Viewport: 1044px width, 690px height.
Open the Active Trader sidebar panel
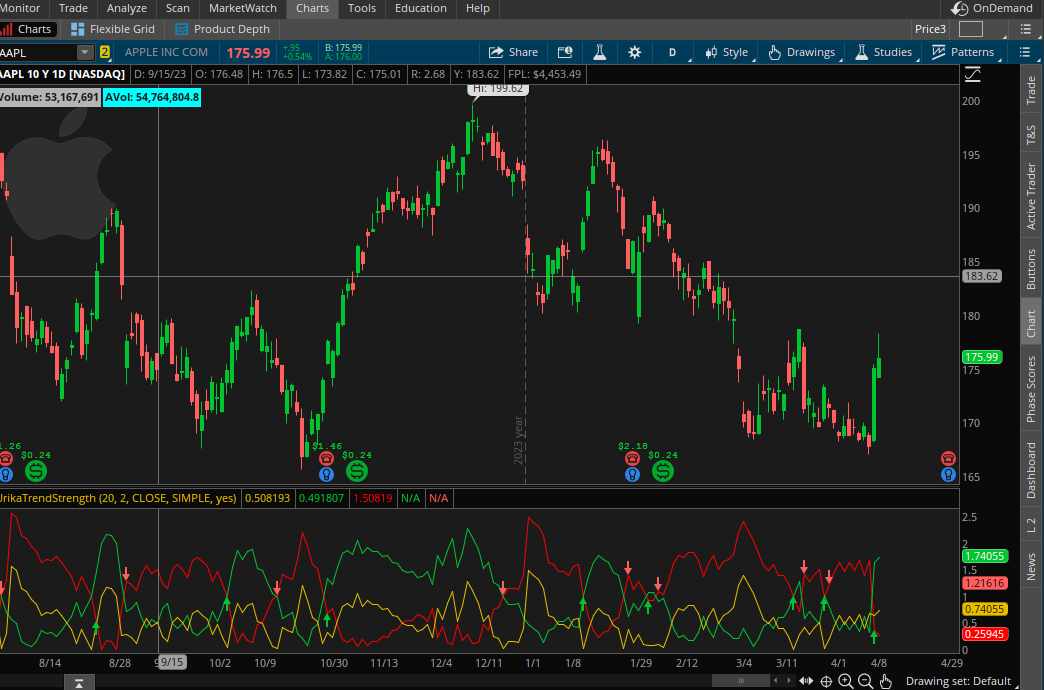coord(1031,196)
